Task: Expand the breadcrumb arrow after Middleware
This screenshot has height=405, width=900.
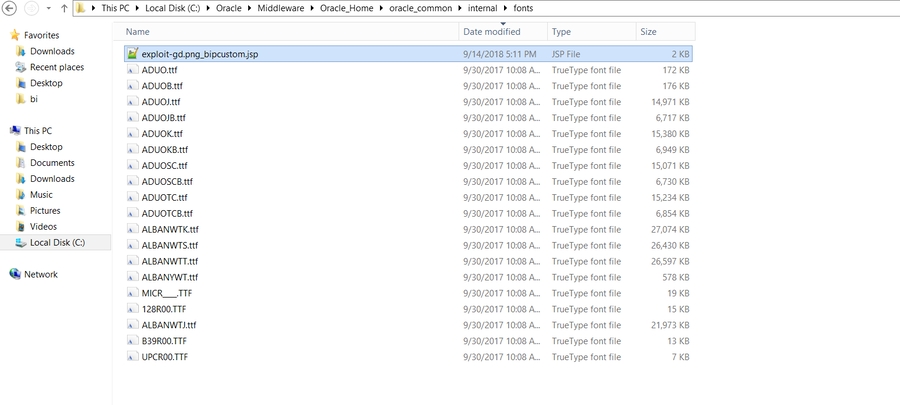Action: point(312,8)
